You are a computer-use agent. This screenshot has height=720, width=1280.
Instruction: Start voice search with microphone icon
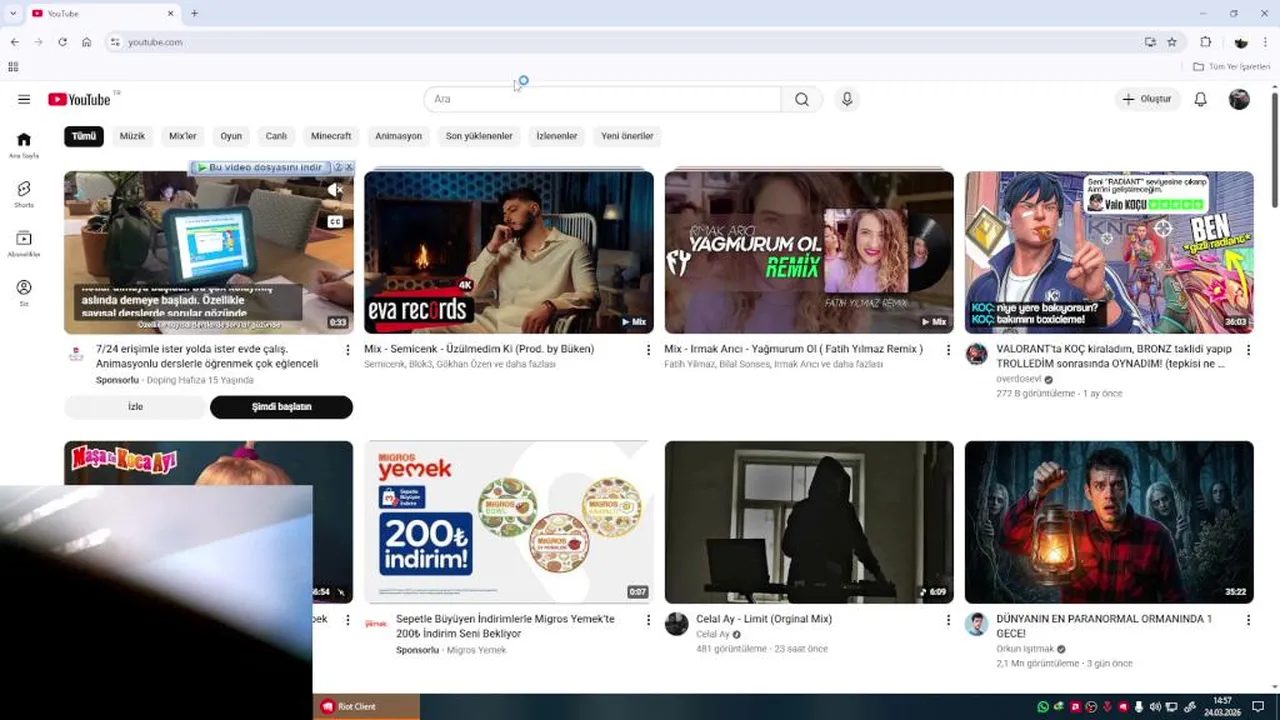pyautogui.click(x=847, y=99)
